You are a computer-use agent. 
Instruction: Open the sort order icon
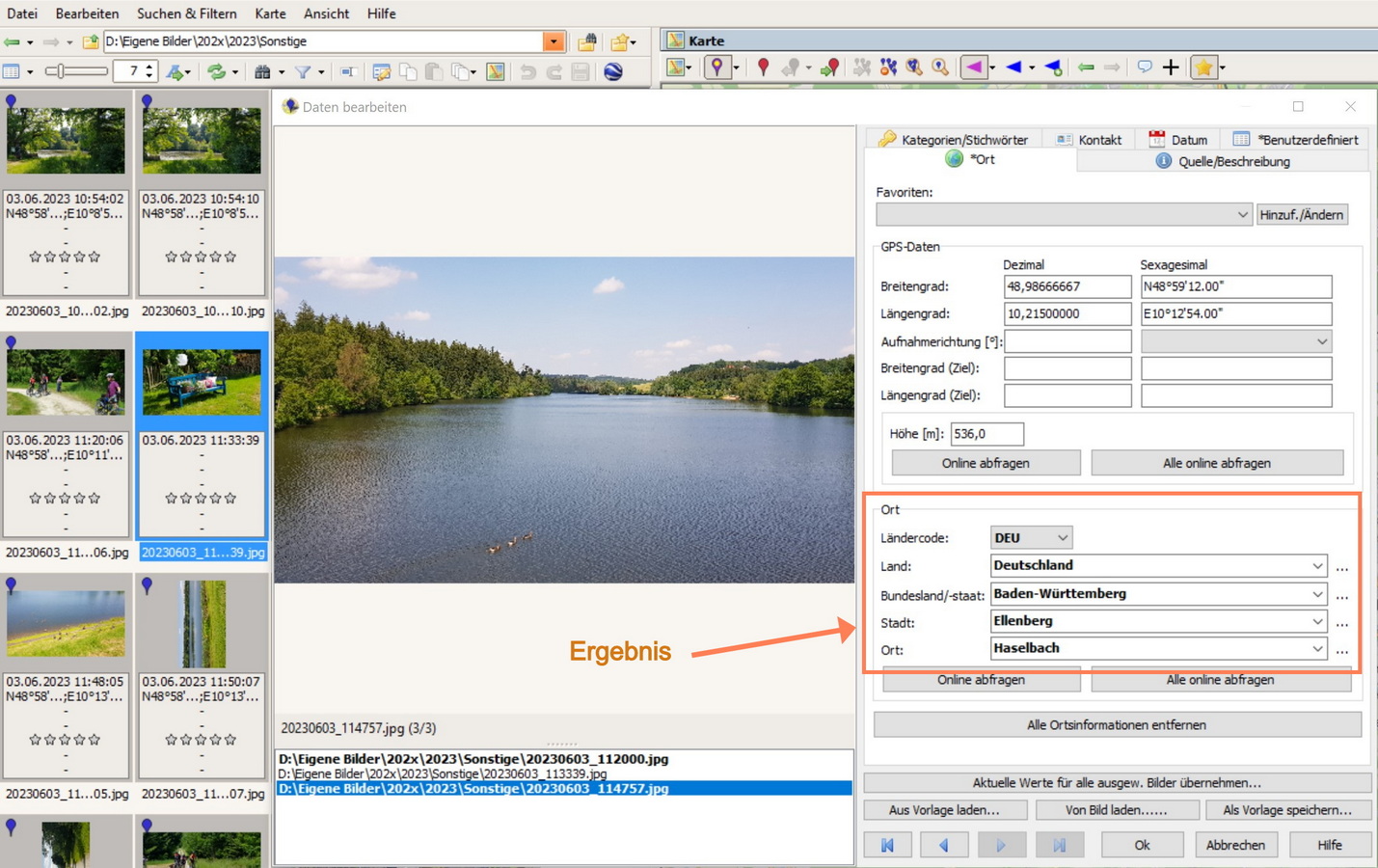click(176, 71)
